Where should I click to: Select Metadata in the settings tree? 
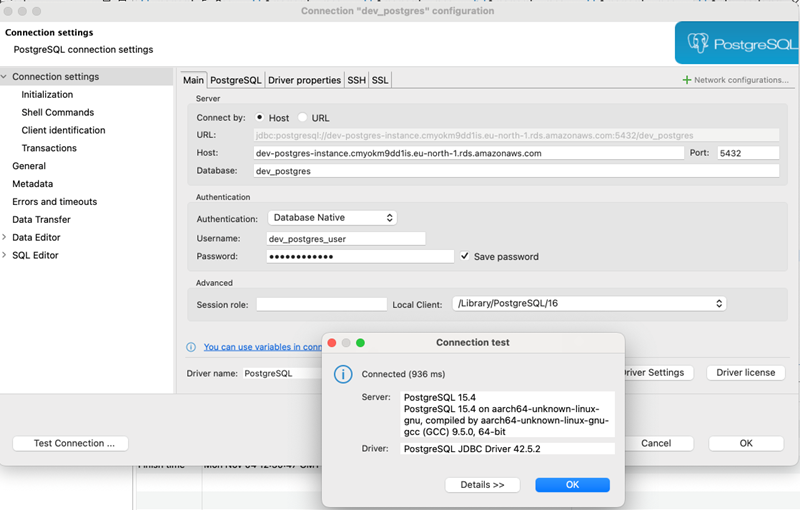click(x=33, y=184)
